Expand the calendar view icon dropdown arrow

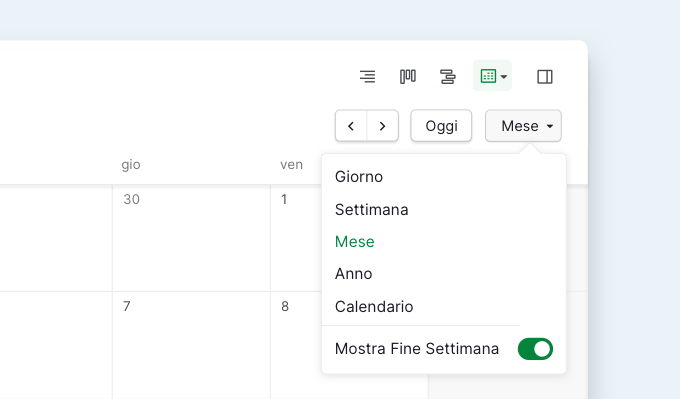pyautogui.click(x=503, y=77)
